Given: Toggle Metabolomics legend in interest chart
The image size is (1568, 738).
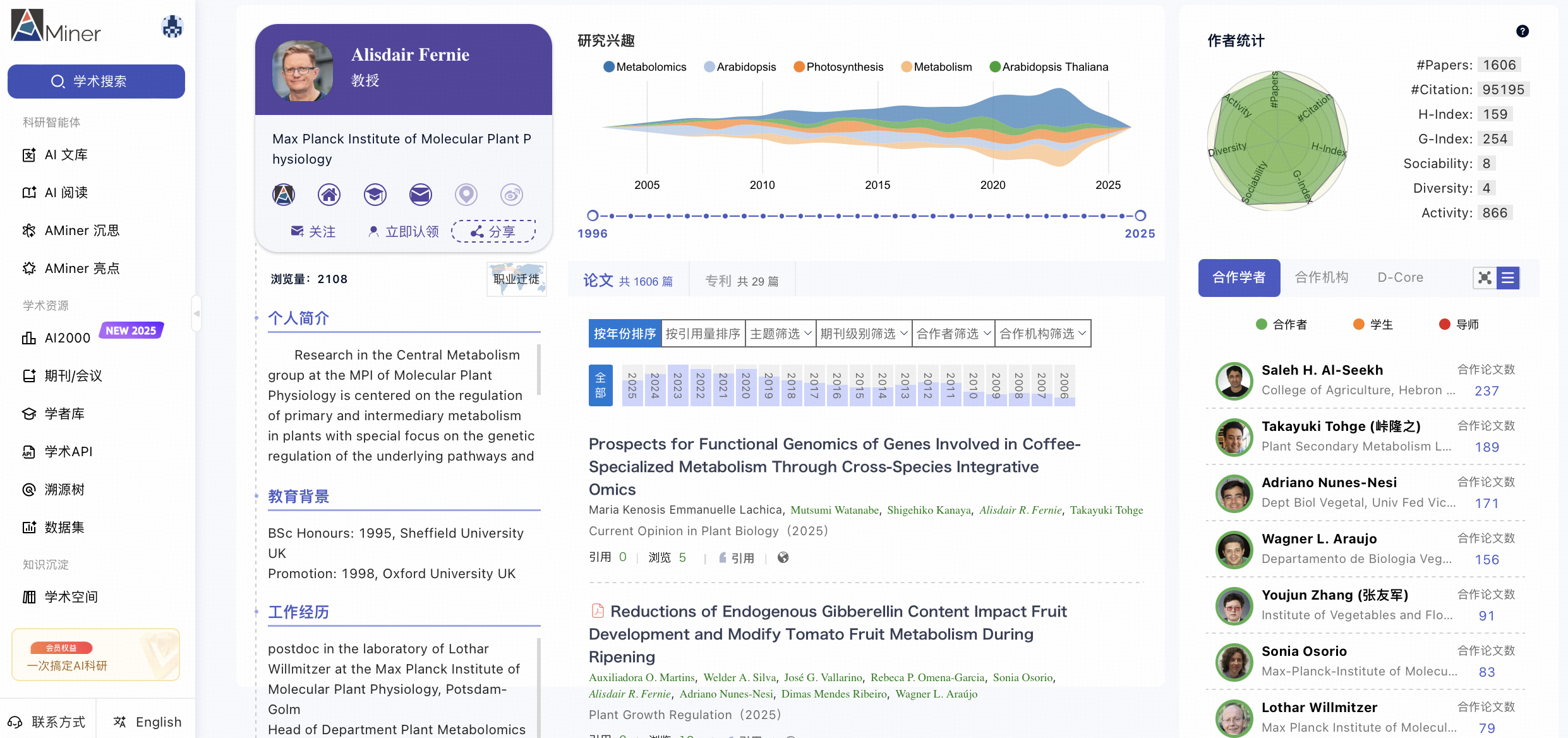Looking at the screenshot, I should tap(645, 67).
